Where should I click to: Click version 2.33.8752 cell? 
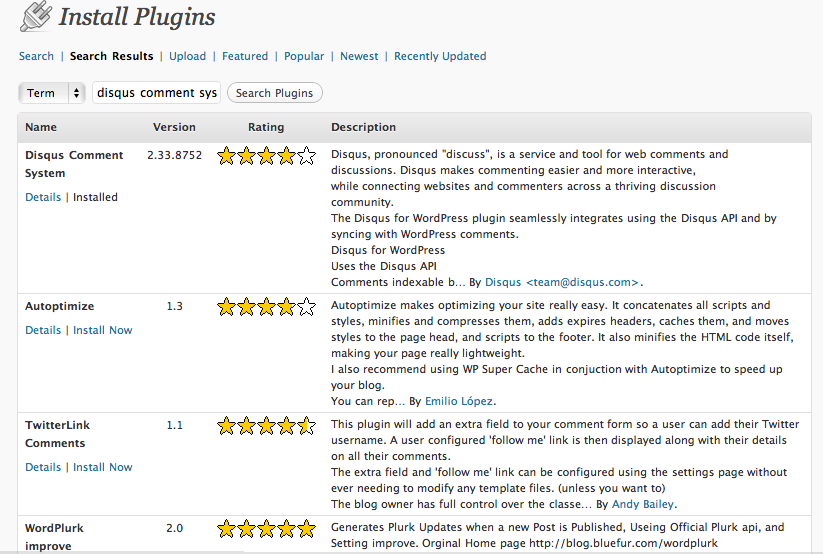click(174, 155)
